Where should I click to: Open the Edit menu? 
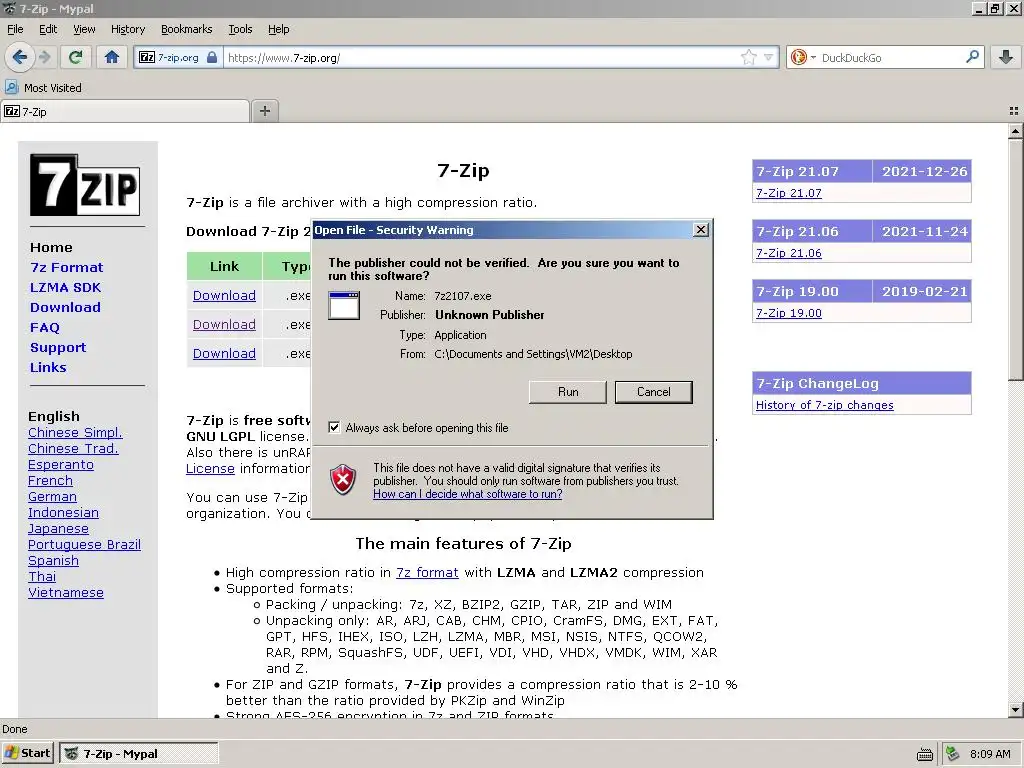click(x=48, y=29)
